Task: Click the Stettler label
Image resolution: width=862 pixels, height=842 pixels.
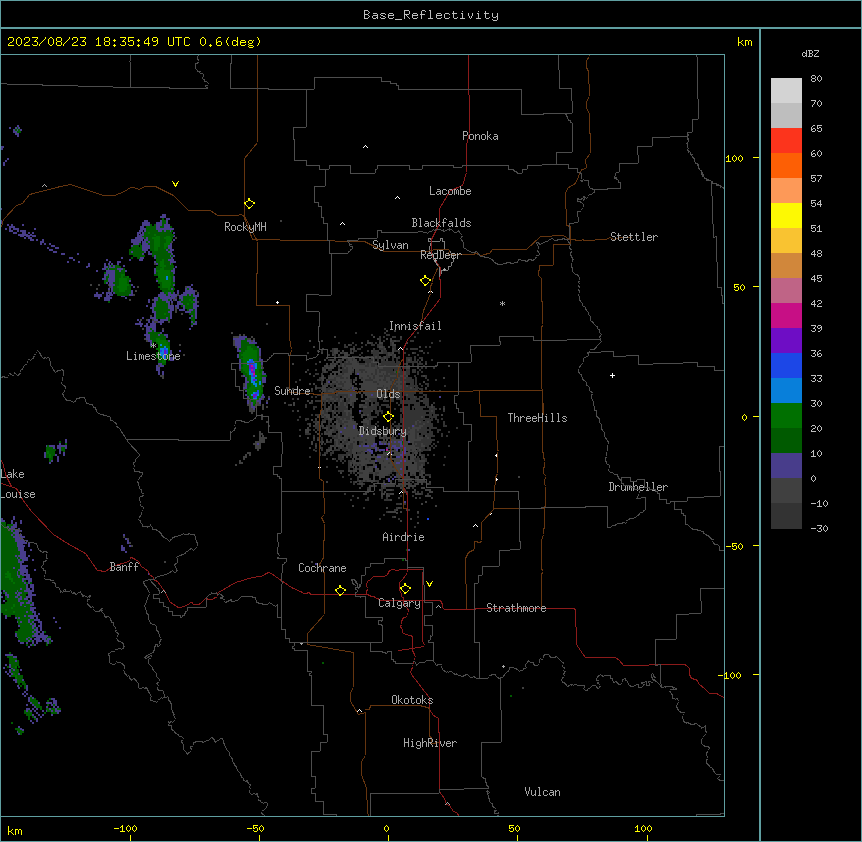Action: (x=634, y=237)
